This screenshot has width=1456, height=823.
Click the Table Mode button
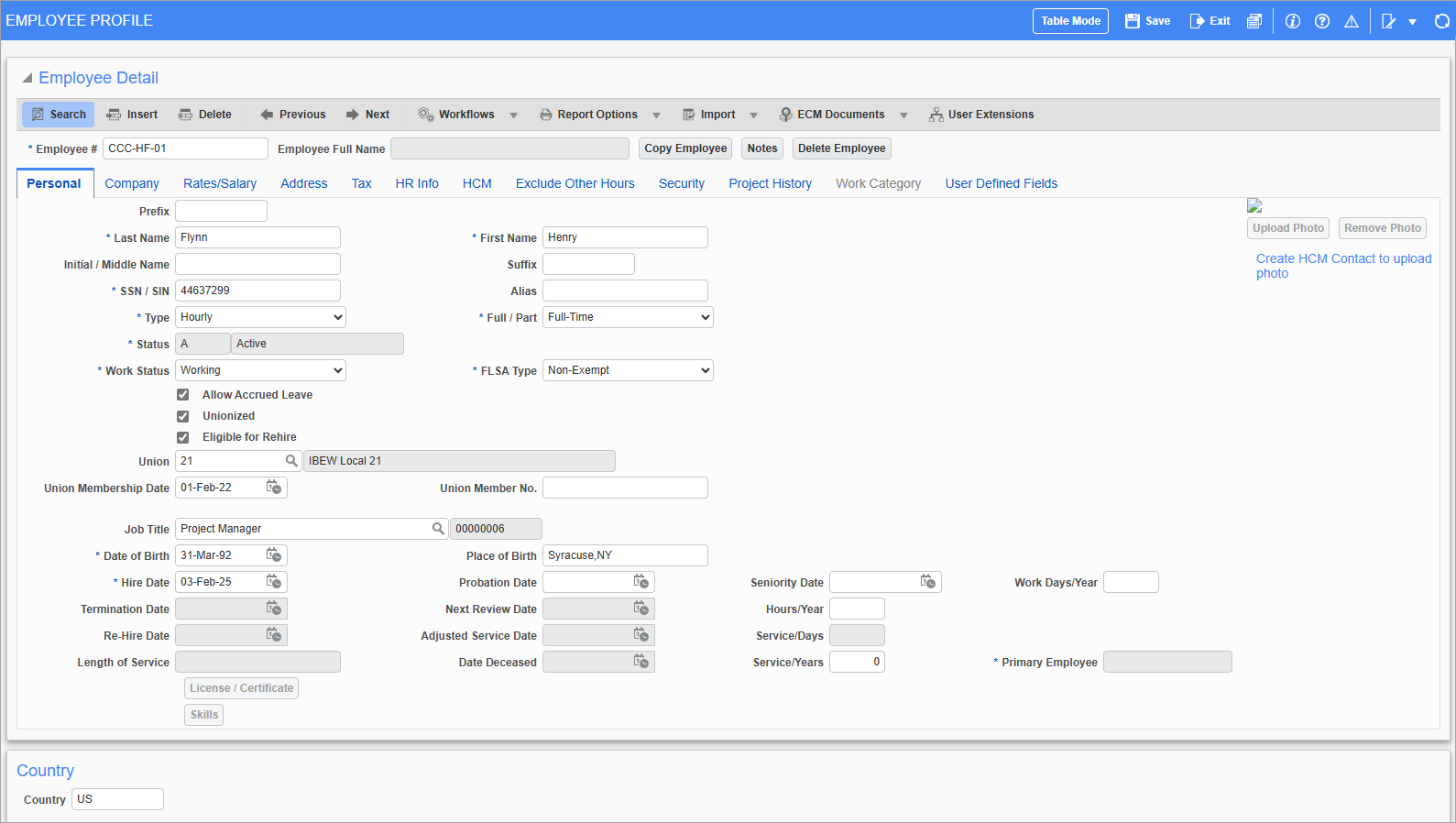pyautogui.click(x=1070, y=21)
